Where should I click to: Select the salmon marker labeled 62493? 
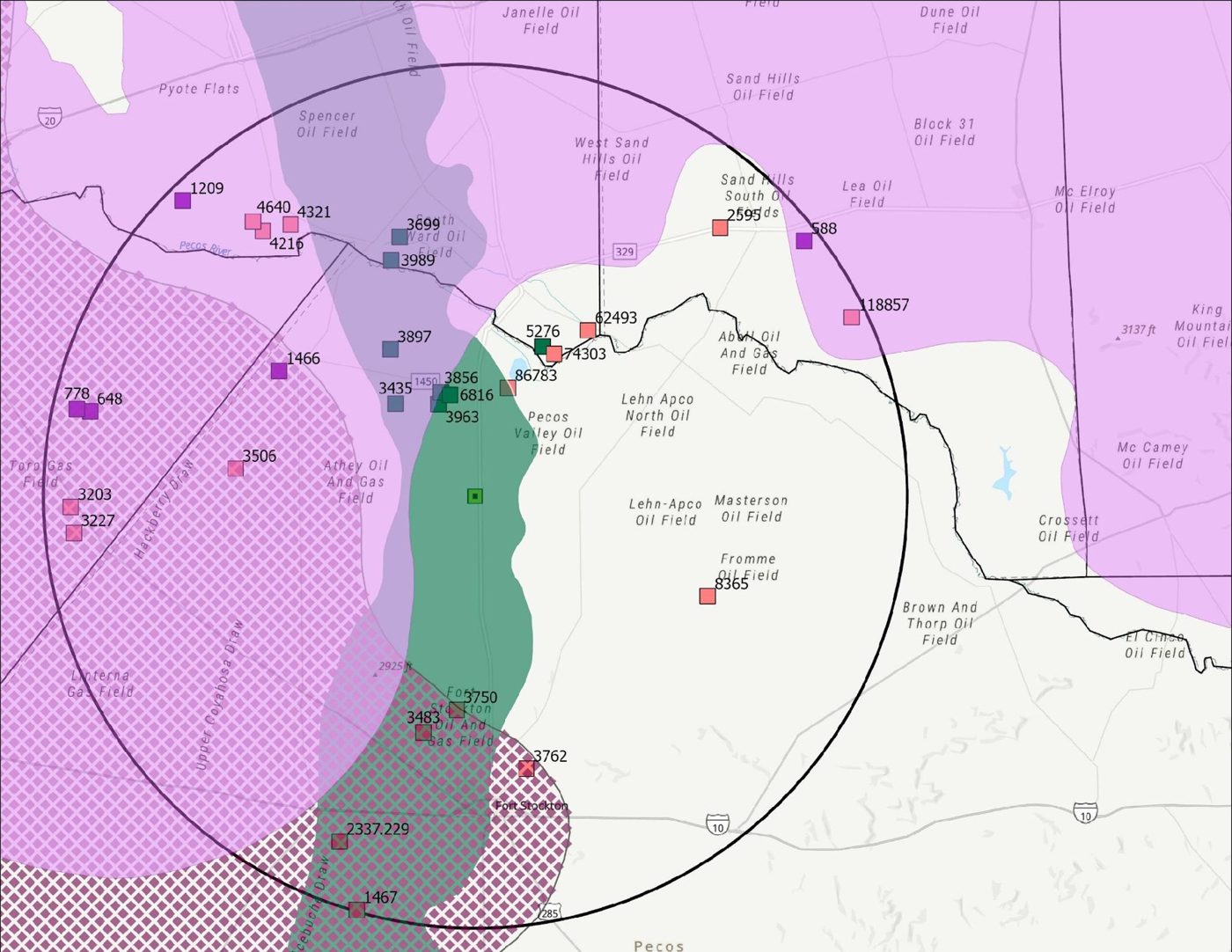588,331
